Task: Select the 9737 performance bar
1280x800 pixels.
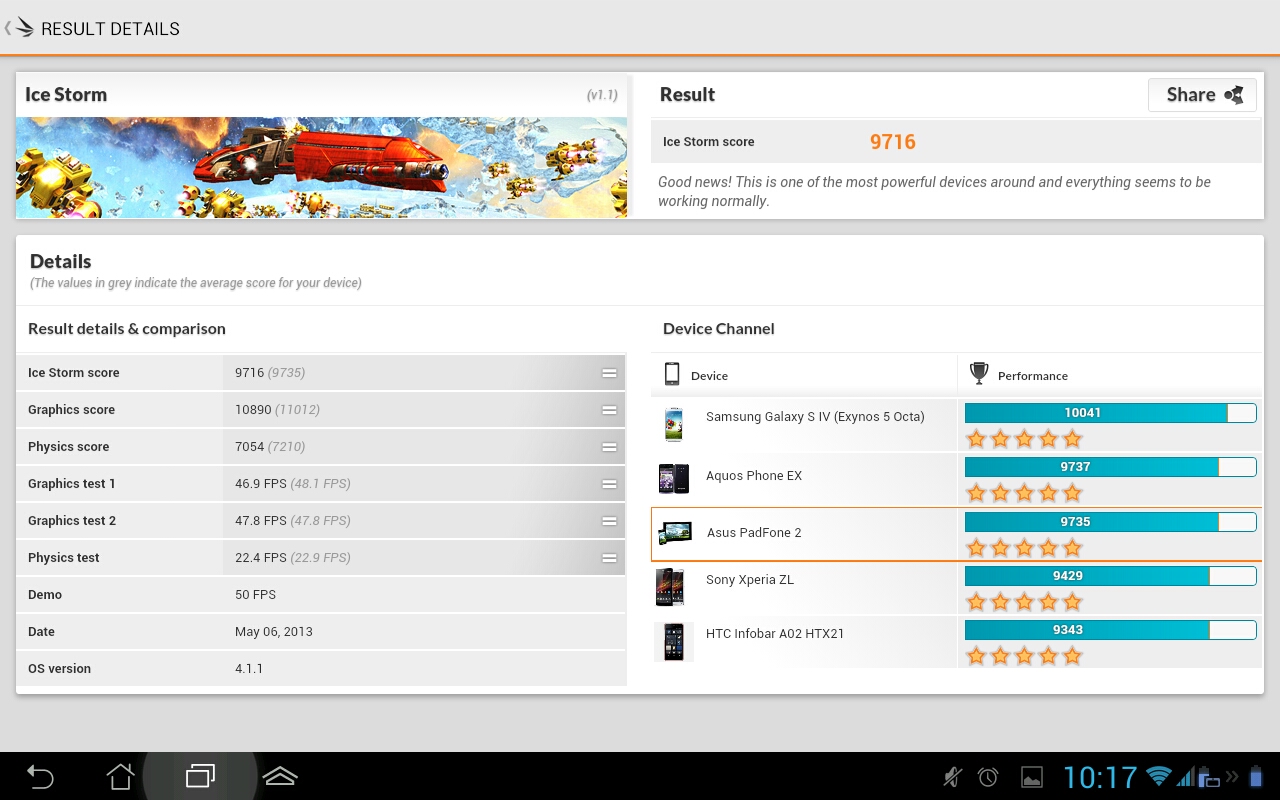Action: 1110,467
